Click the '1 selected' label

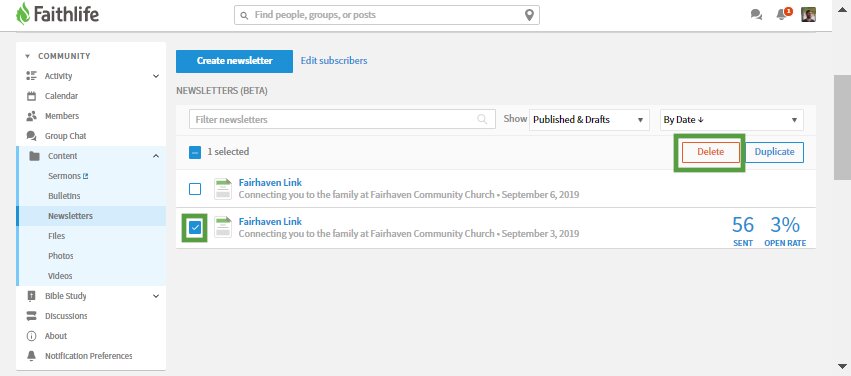pos(228,152)
